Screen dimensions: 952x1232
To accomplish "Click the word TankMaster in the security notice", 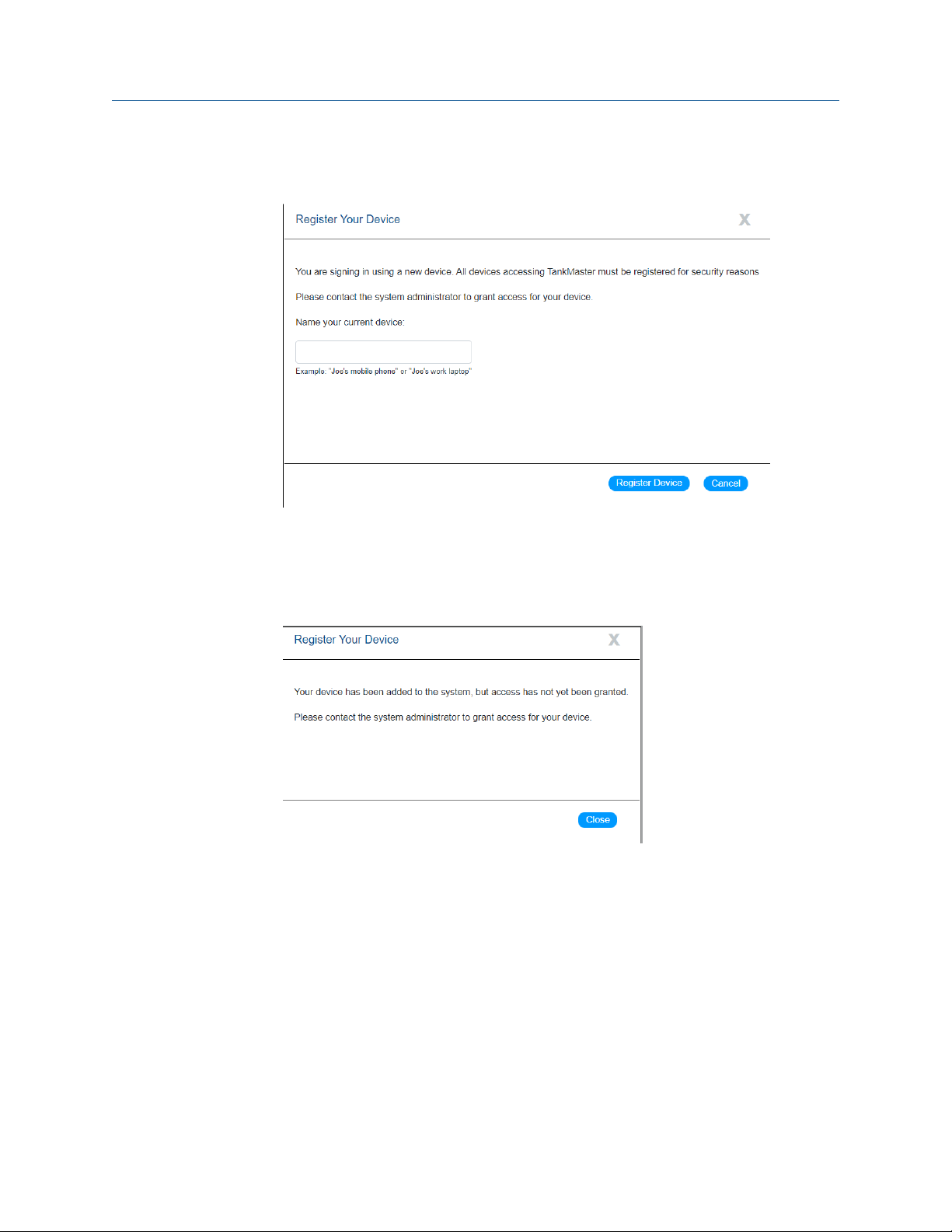I will 571,272.
